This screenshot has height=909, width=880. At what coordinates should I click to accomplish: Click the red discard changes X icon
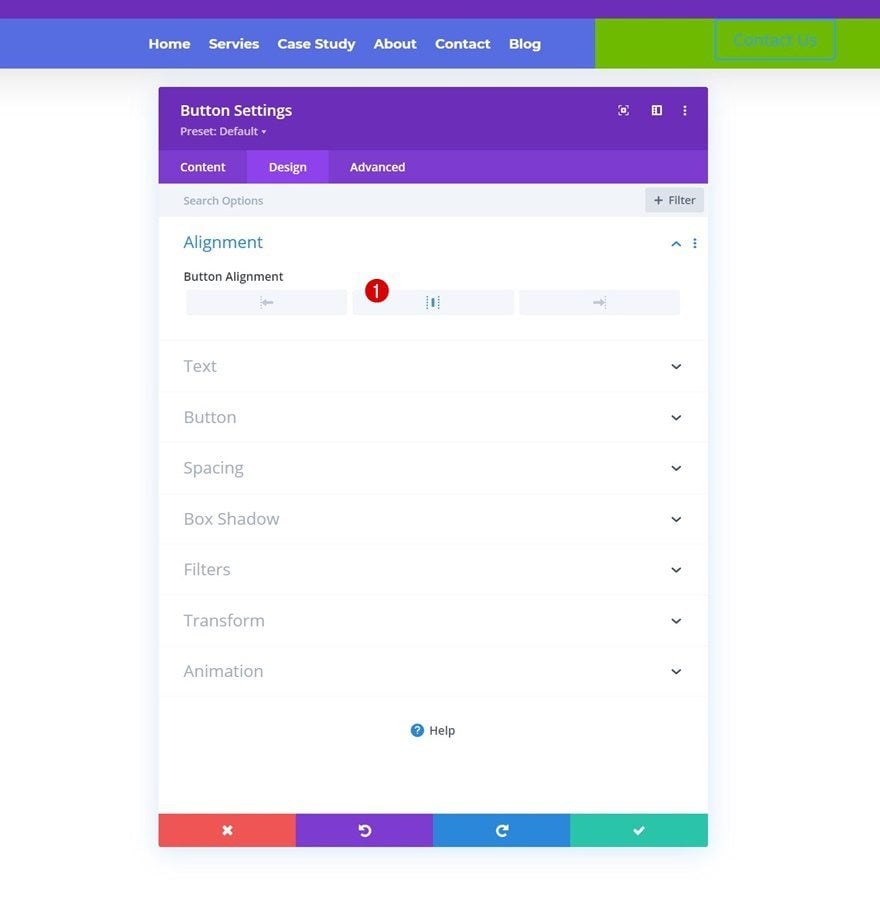[x=227, y=830]
